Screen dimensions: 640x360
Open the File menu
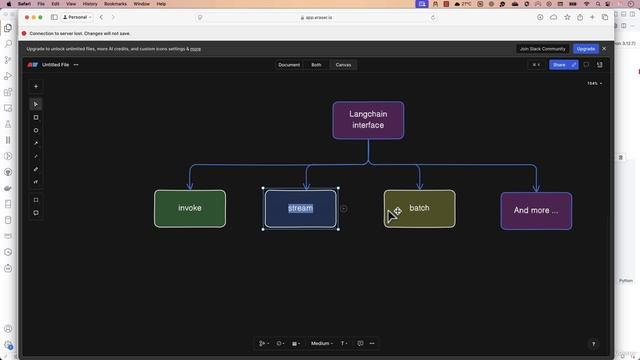[41, 4]
